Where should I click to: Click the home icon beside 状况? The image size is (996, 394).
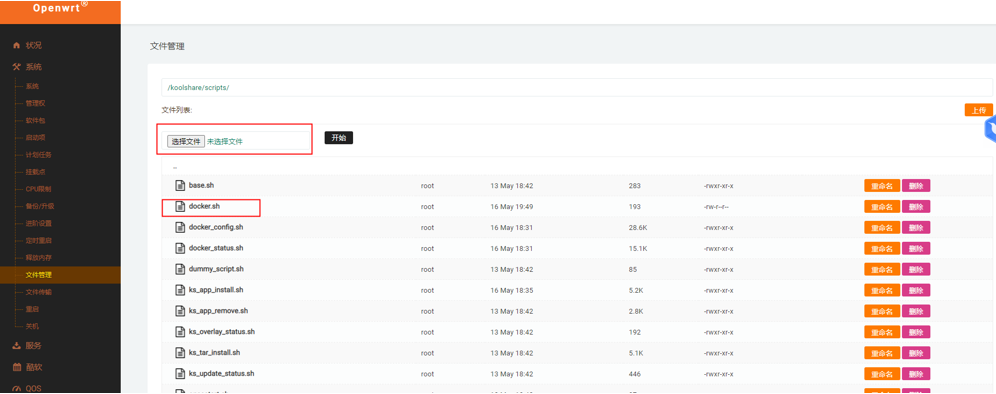[17, 46]
